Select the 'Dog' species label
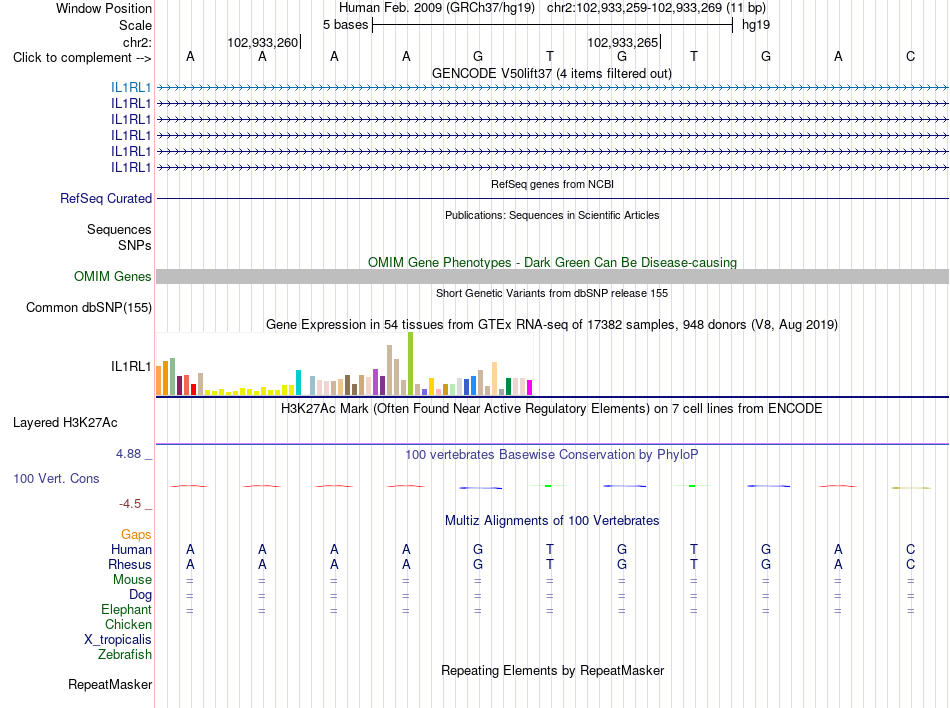 (140, 595)
